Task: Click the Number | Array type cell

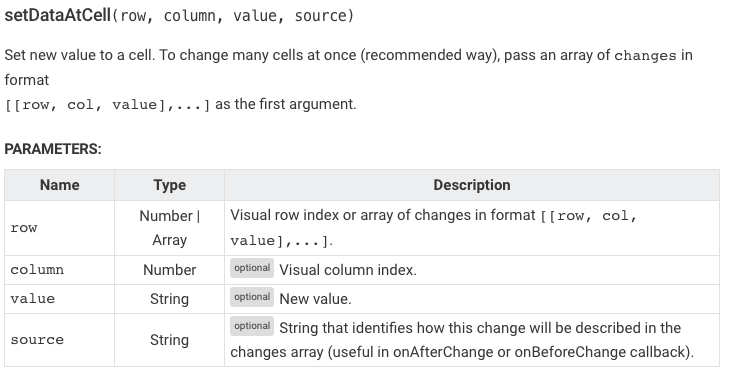Action: [169, 228]
